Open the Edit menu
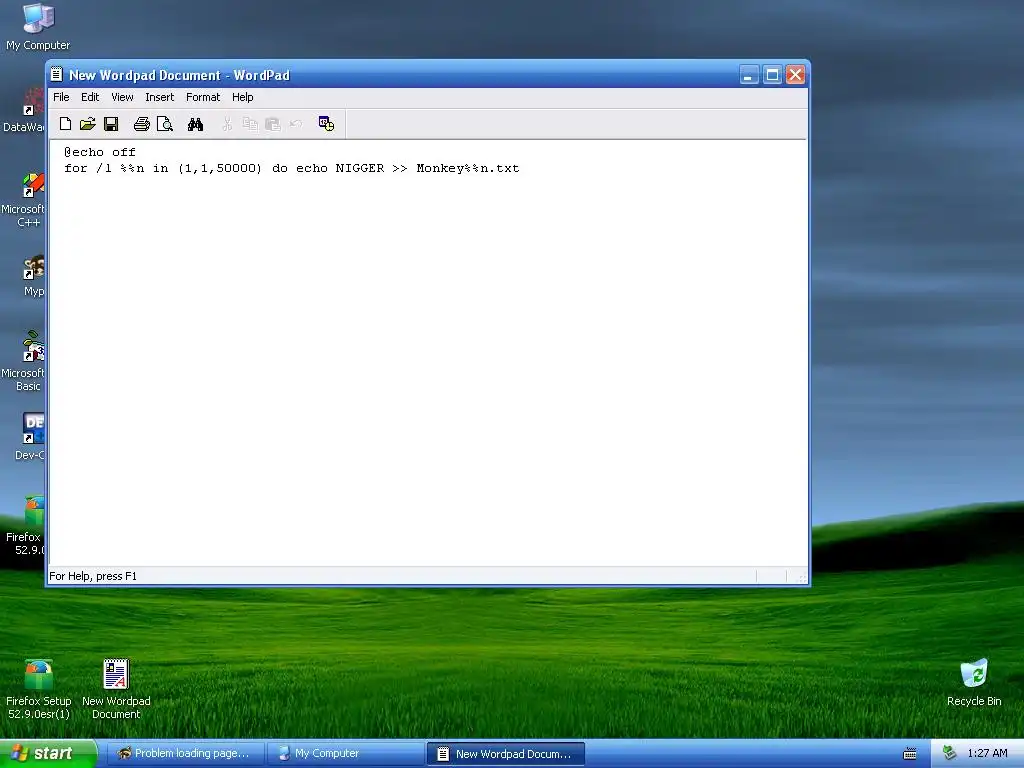This screenshot has width=1024, height=768. (90, 97)
